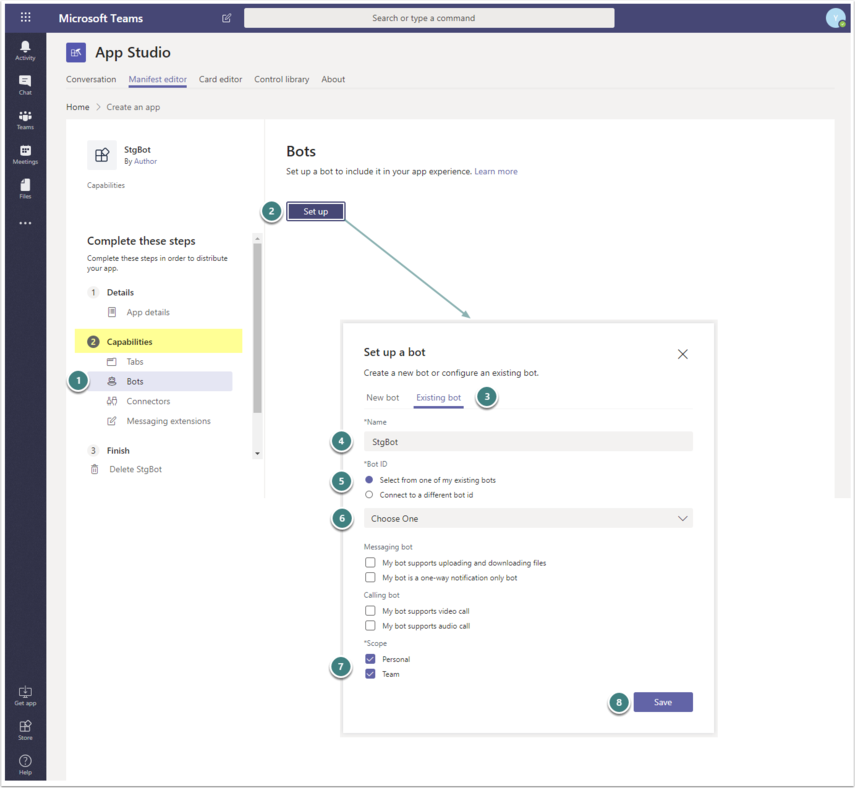
Task: Open the Teams app launcher grid
Action: point(25,17)
